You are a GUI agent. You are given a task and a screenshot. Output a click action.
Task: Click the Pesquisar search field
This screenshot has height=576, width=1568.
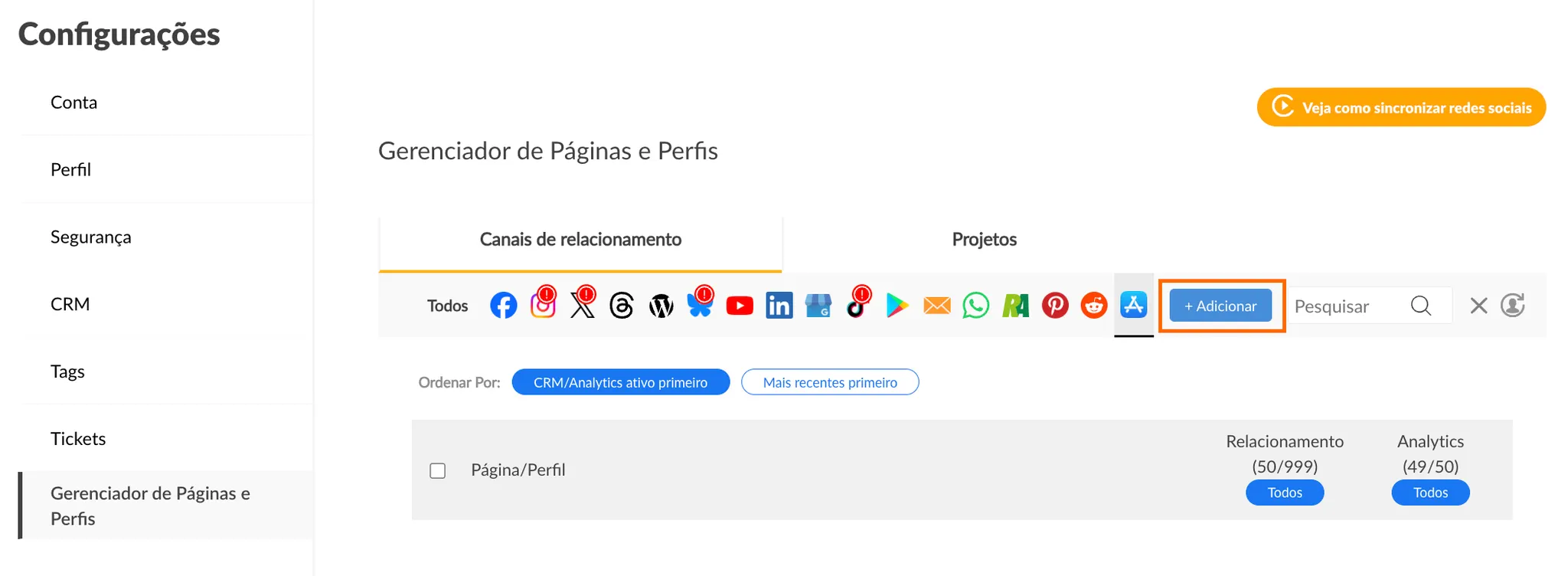pos(1349,306)
